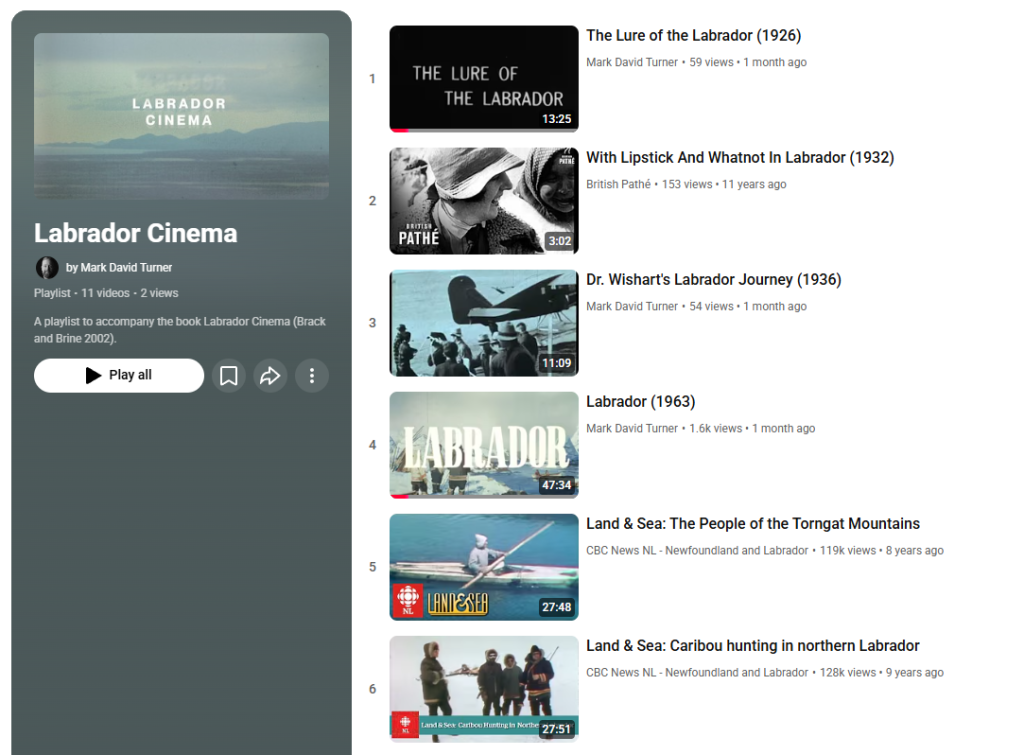Click Mark David Turner's avatar icon
The image size is (1024, 755).
point(47,267)
